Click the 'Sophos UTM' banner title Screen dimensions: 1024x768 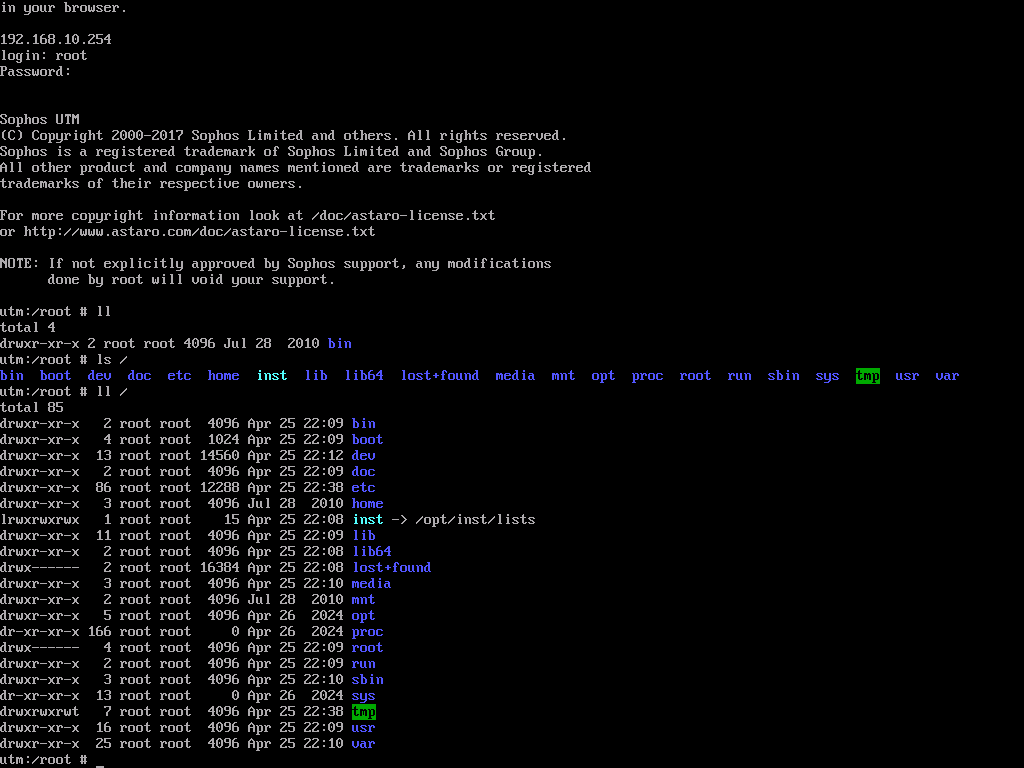tap(40, 120)
